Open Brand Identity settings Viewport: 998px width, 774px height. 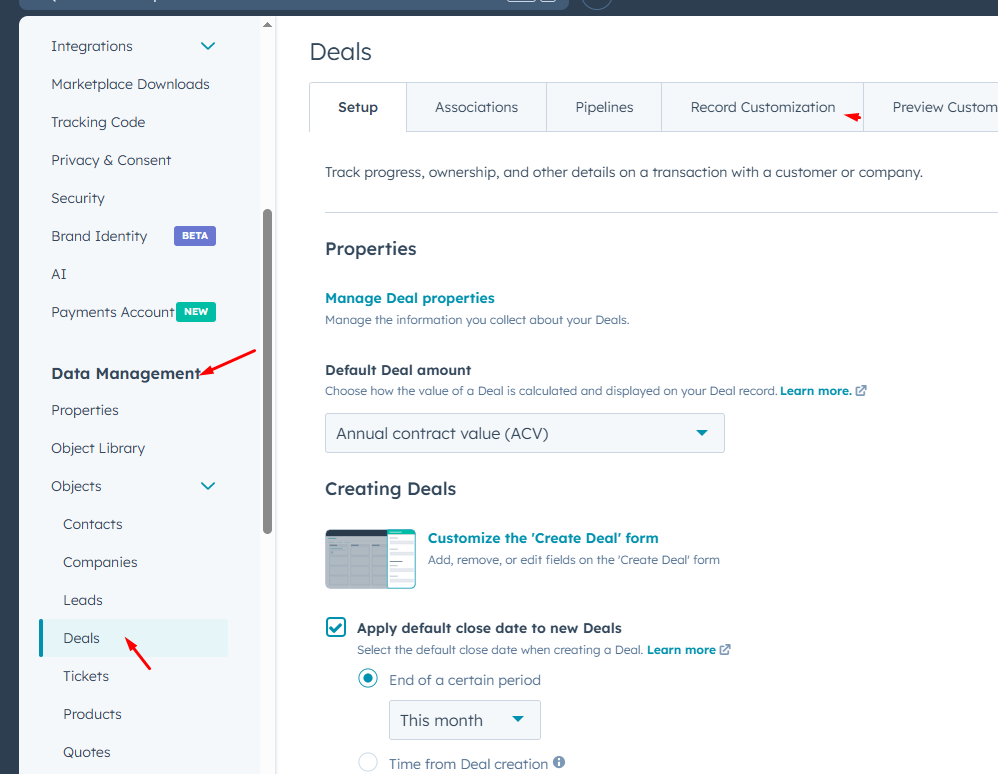(99, 236)
